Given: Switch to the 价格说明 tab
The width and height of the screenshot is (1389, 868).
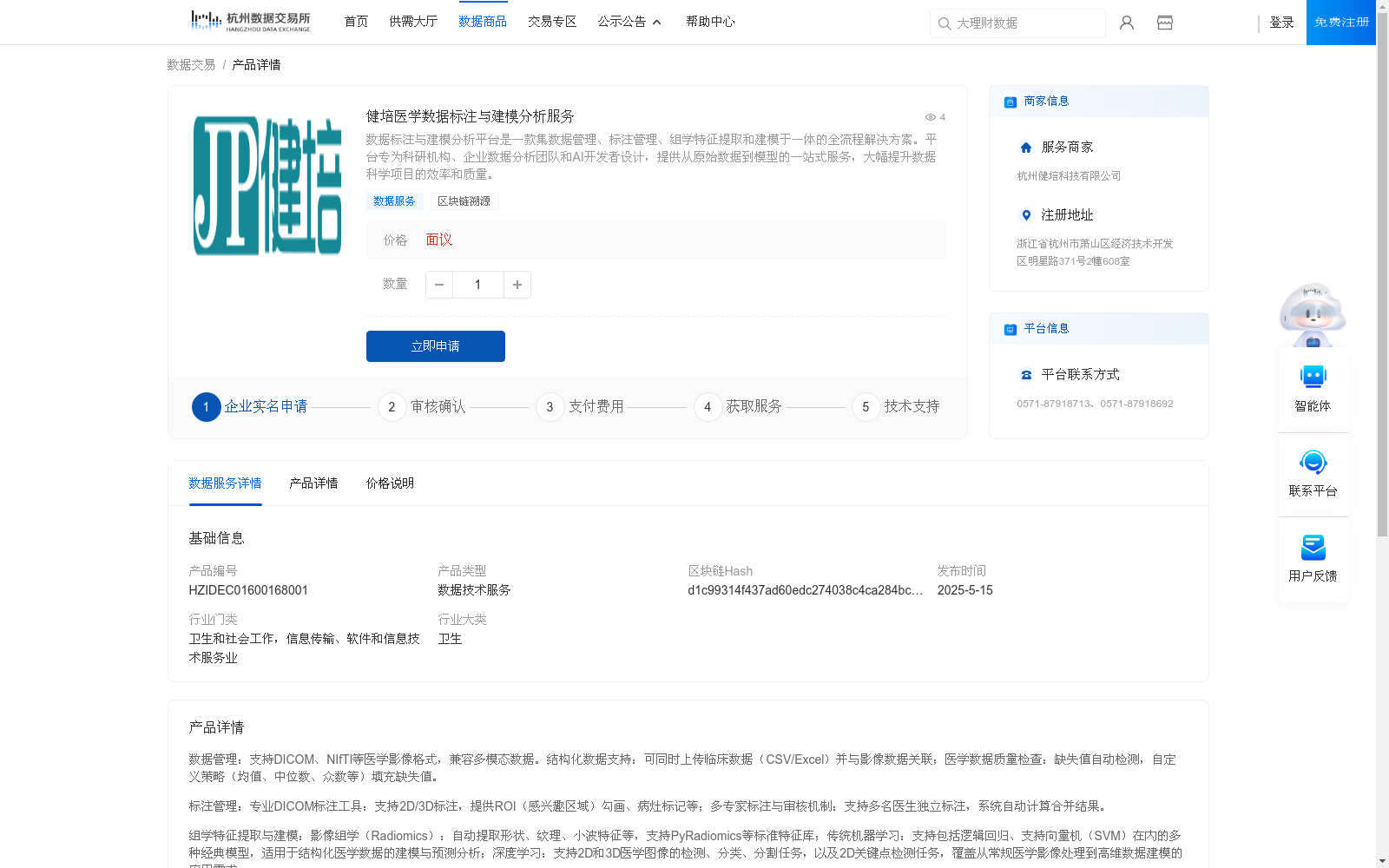Looking at the screenshot, I should pyautogui.click(x=390, y=483).
